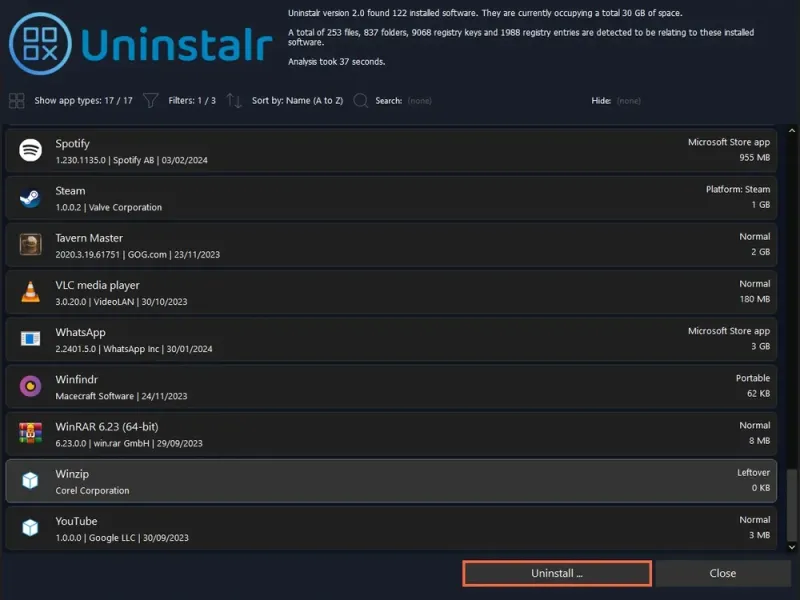Image resolution: width=800 pixels, height=600 pixels.
Task: Click the sort arrows icon
Action: pos(234,101)
